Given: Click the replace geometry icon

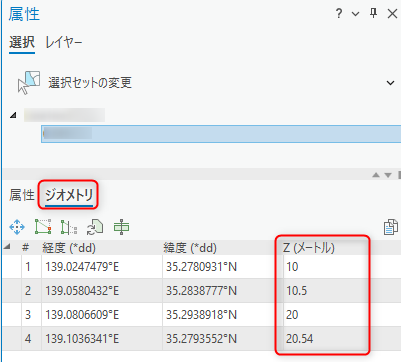Looking at the screenshot, I should pyautogui.click(x=95, y=227).
